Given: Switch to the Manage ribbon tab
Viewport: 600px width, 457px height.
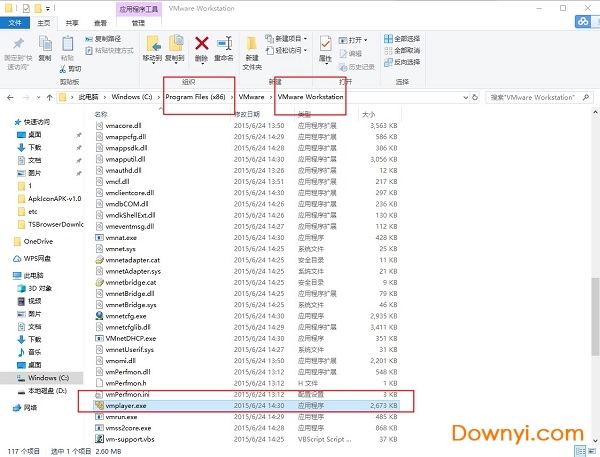Looking at the screenshot, I should coord(138,23).
